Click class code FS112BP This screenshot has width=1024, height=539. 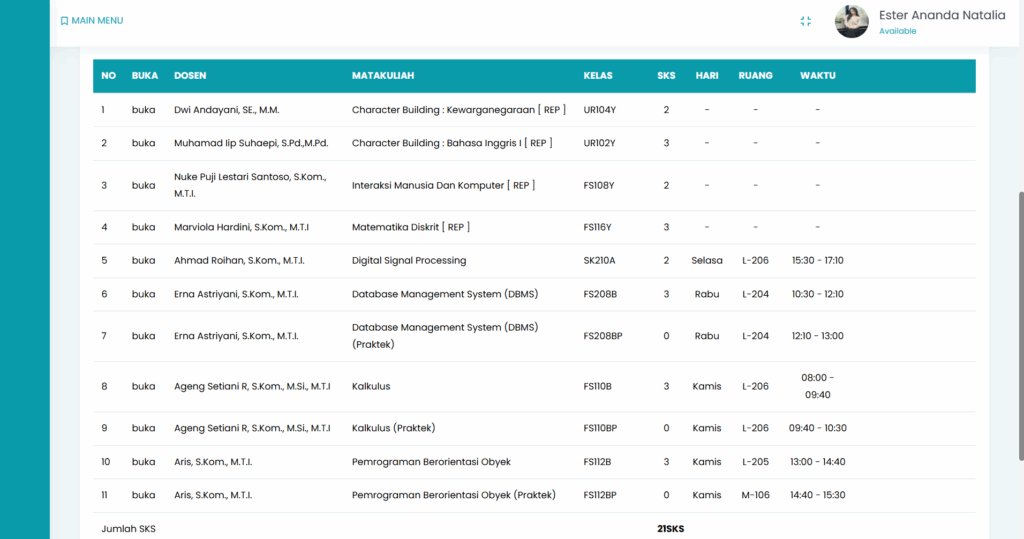pyautogui.click(x=600, y=495)
